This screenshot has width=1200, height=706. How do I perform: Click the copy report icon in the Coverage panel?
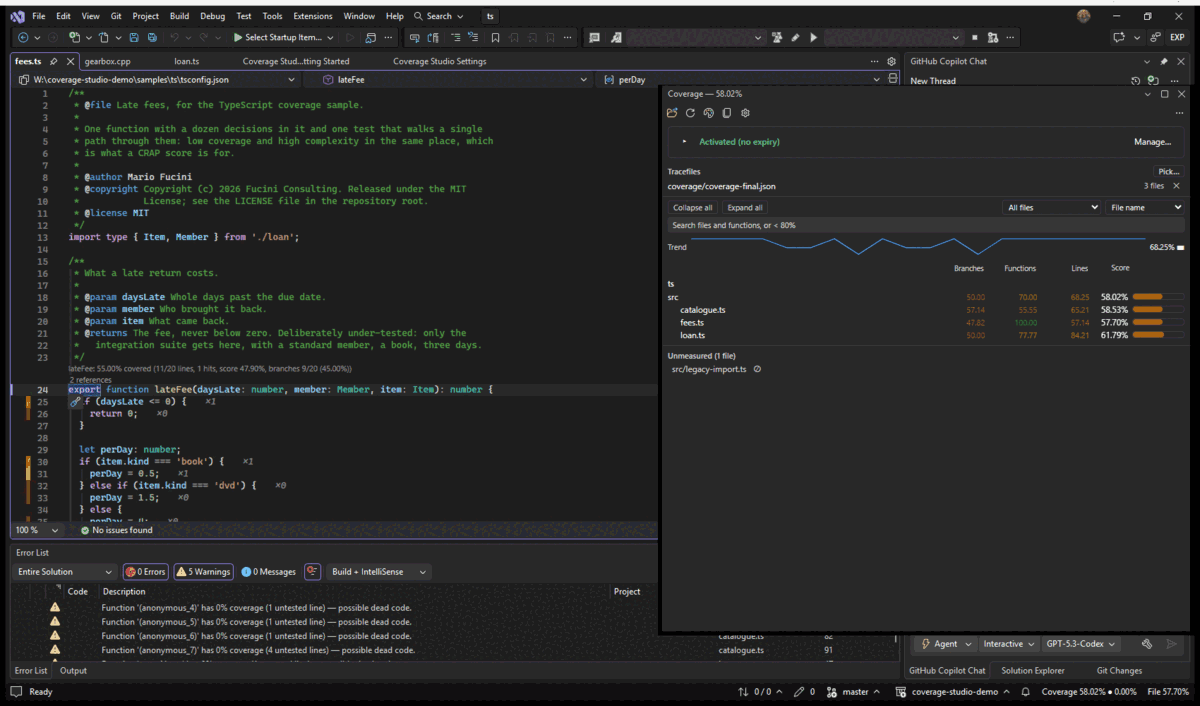point(726,113)
